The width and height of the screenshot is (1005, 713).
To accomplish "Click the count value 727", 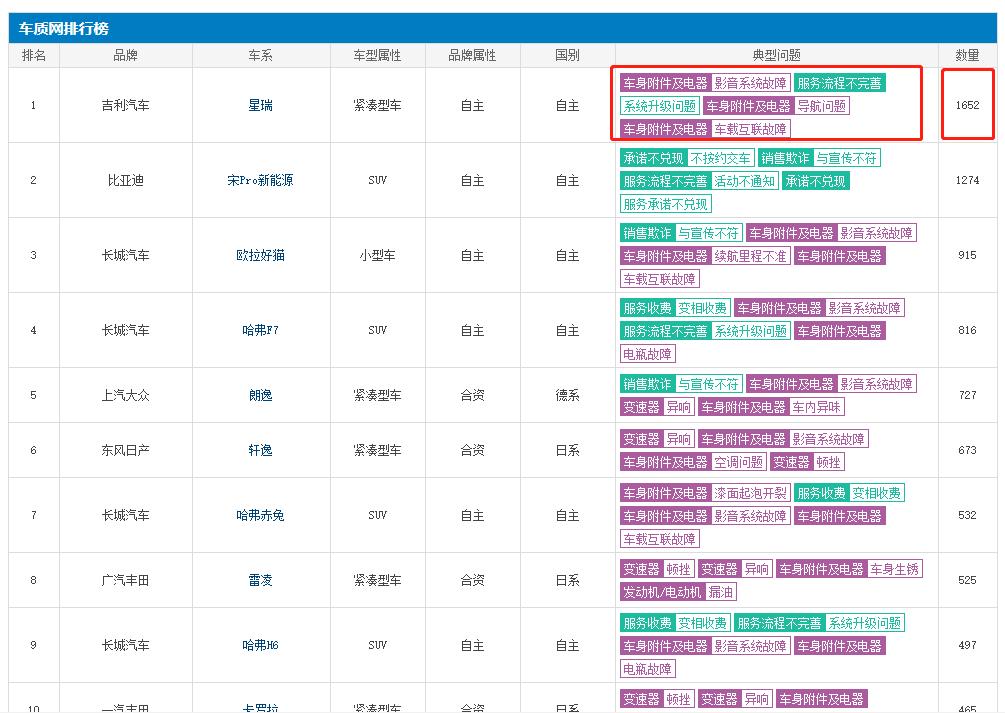I will (x=967, y=395).
